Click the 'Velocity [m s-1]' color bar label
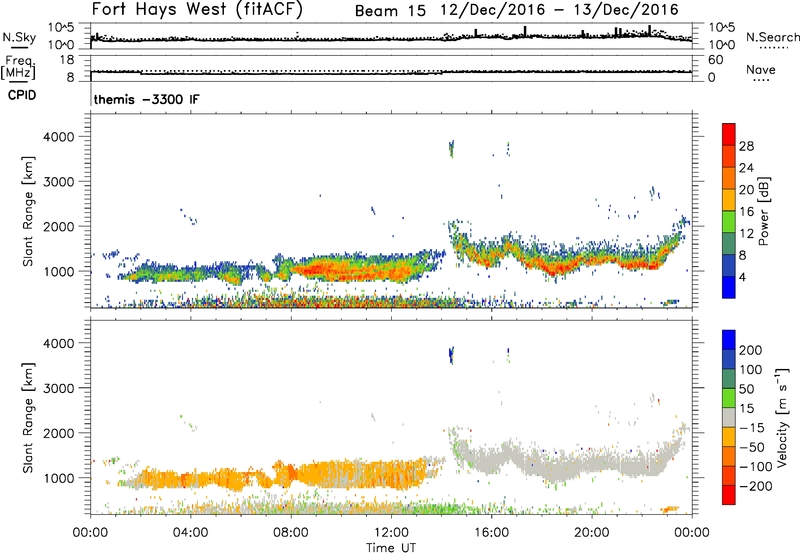Viewport: 800px width, 554px height. pos(782,417)
